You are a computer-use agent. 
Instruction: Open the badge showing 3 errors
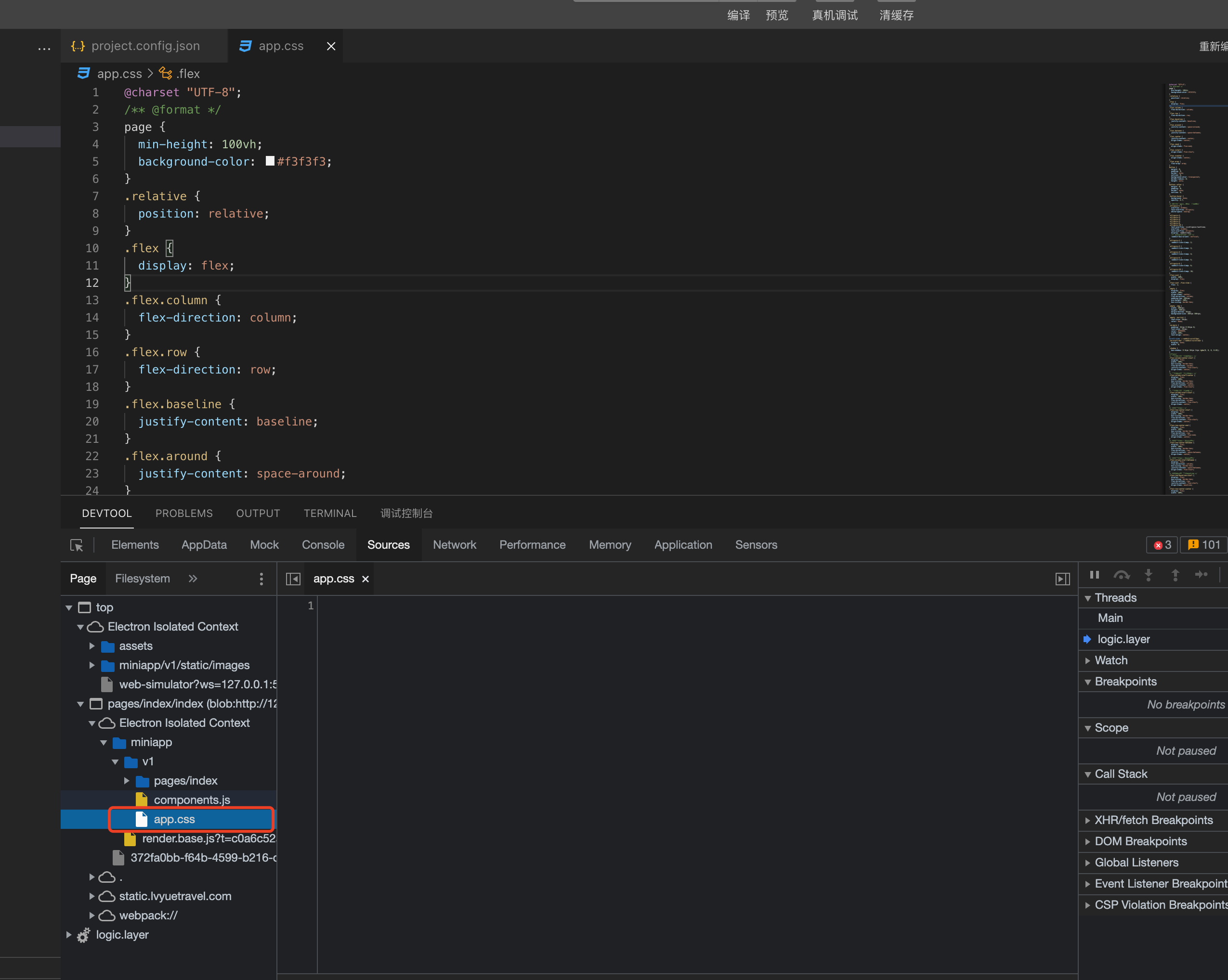(x=1162, y=545)
